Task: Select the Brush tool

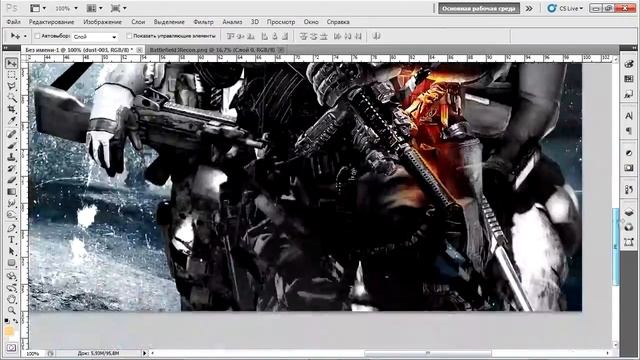Action: tap(11, 145)
